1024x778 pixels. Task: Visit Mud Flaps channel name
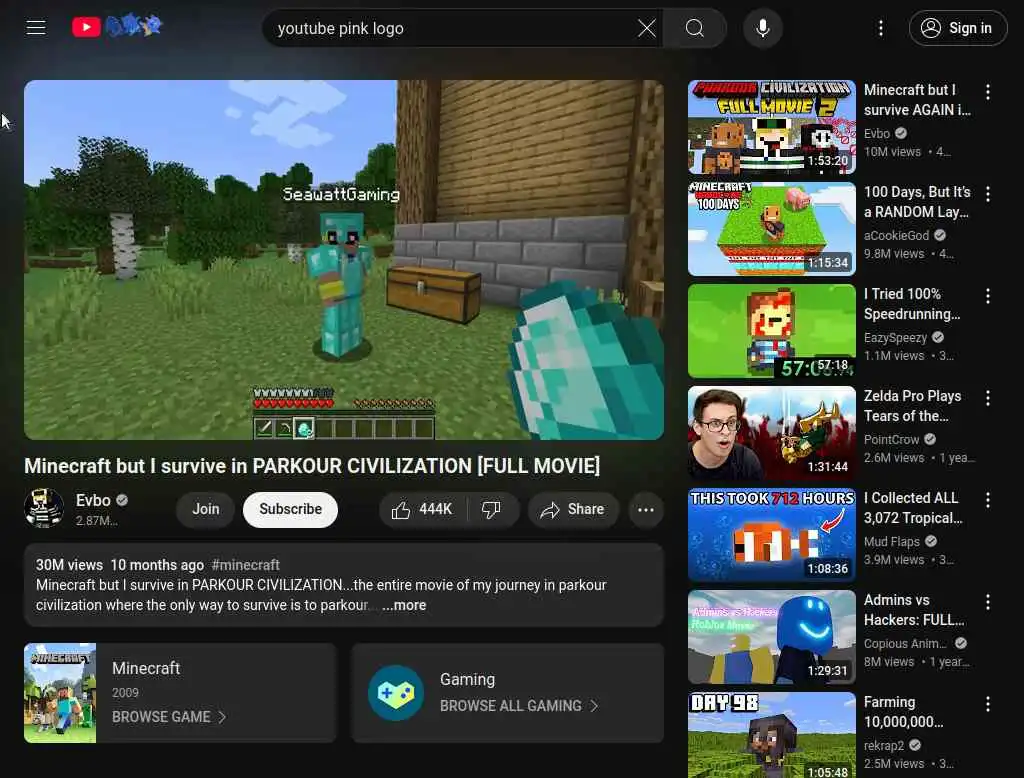[891, 542]
